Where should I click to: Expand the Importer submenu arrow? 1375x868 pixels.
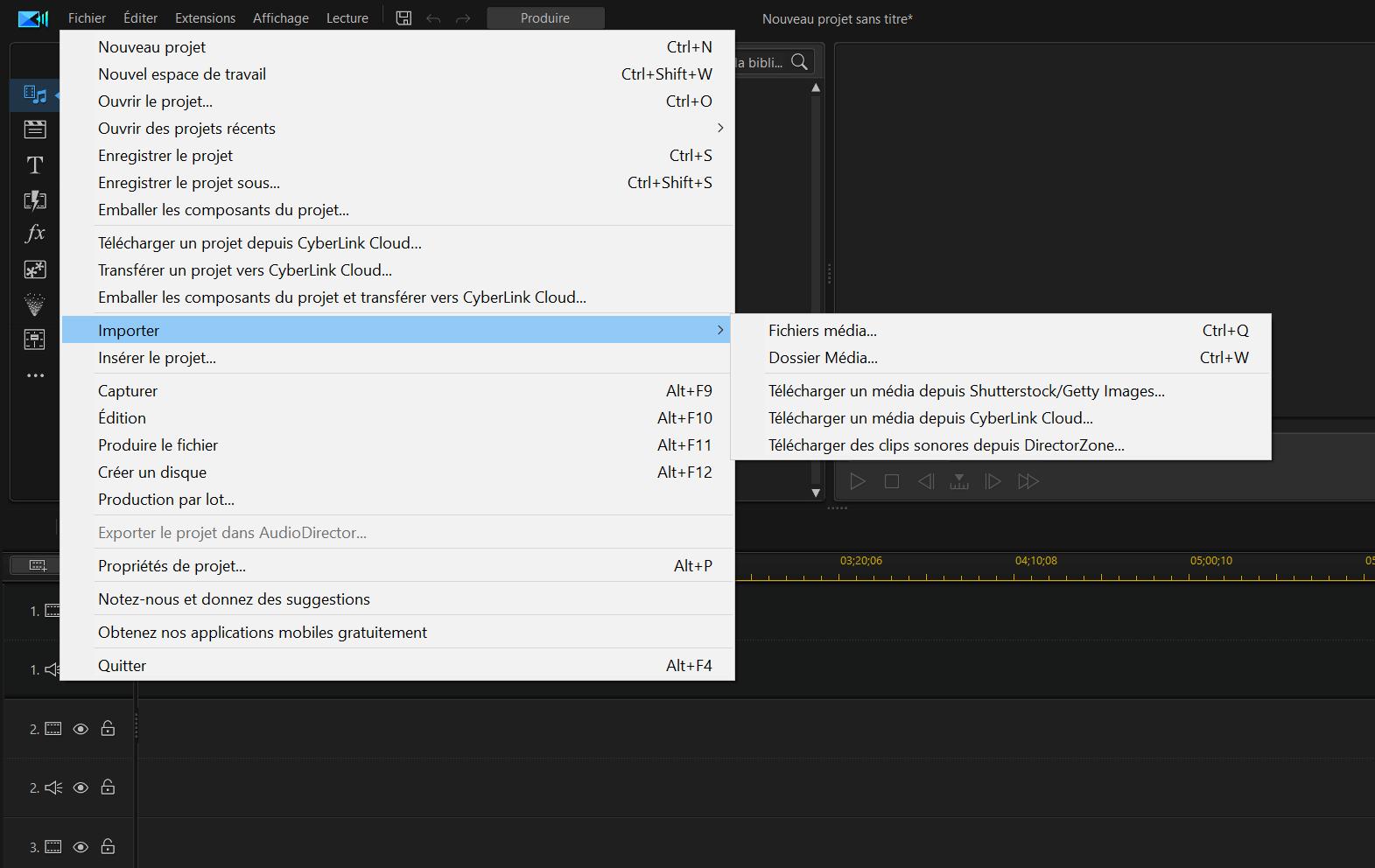720,330
